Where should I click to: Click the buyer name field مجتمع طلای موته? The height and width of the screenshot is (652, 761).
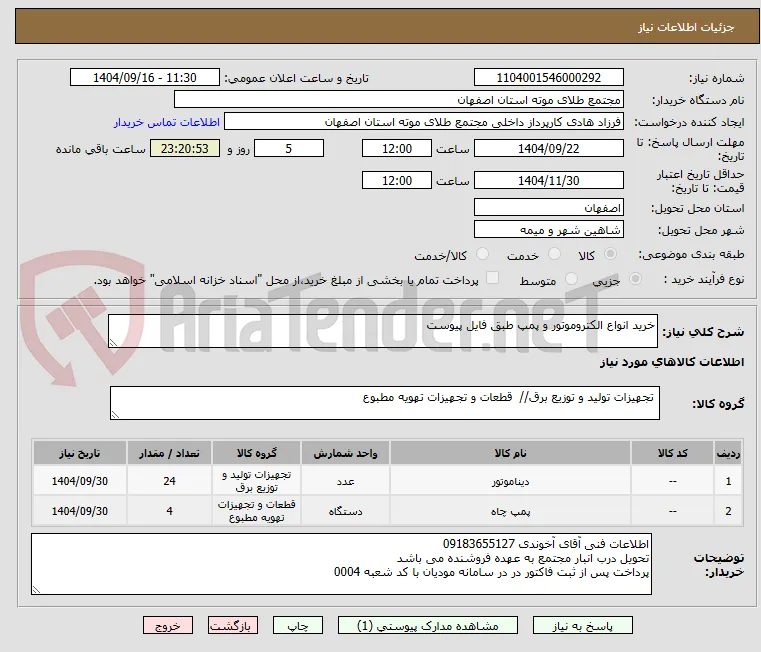tap(399, 100)
